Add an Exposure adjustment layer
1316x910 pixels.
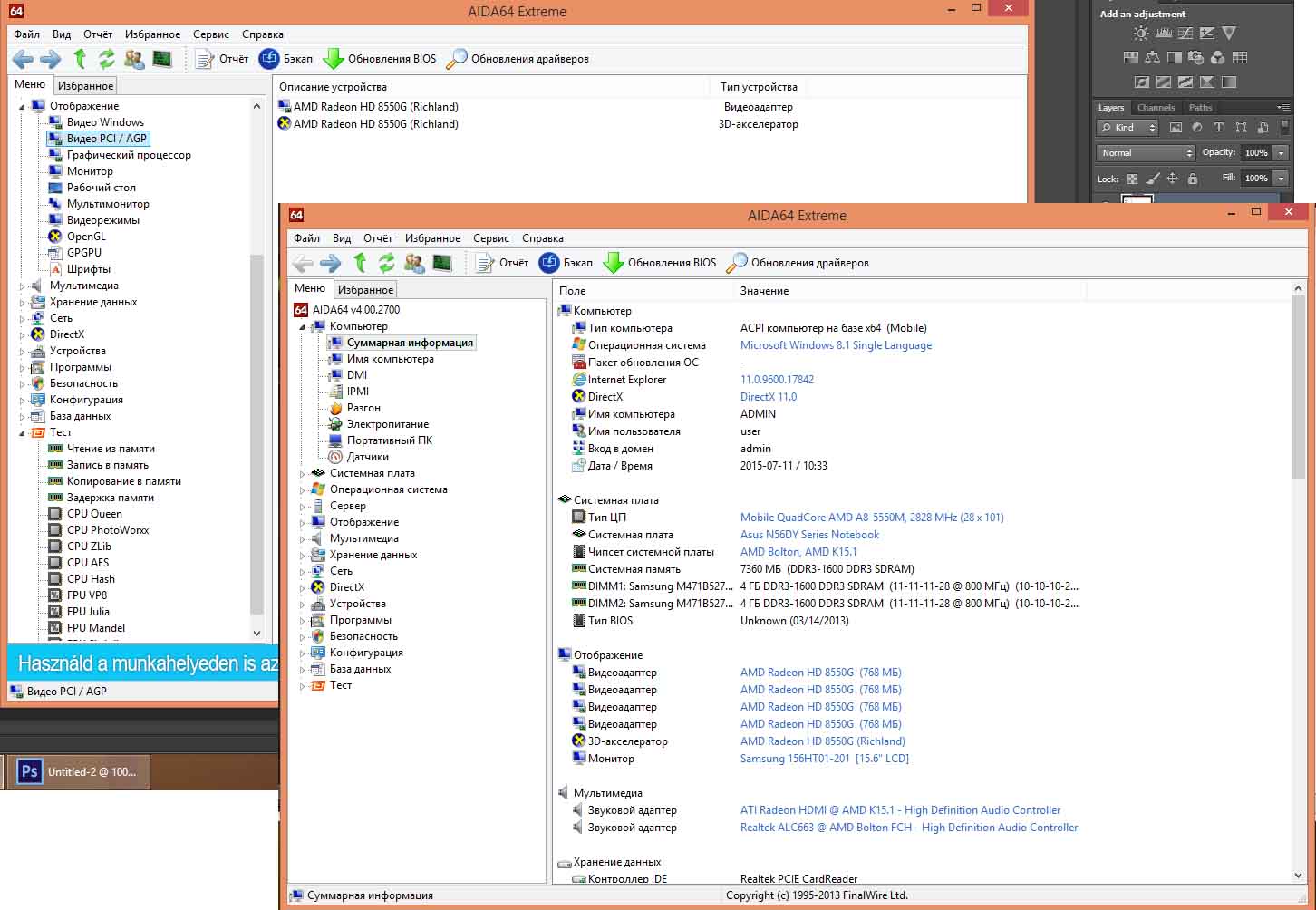(x=1207, y=34)
